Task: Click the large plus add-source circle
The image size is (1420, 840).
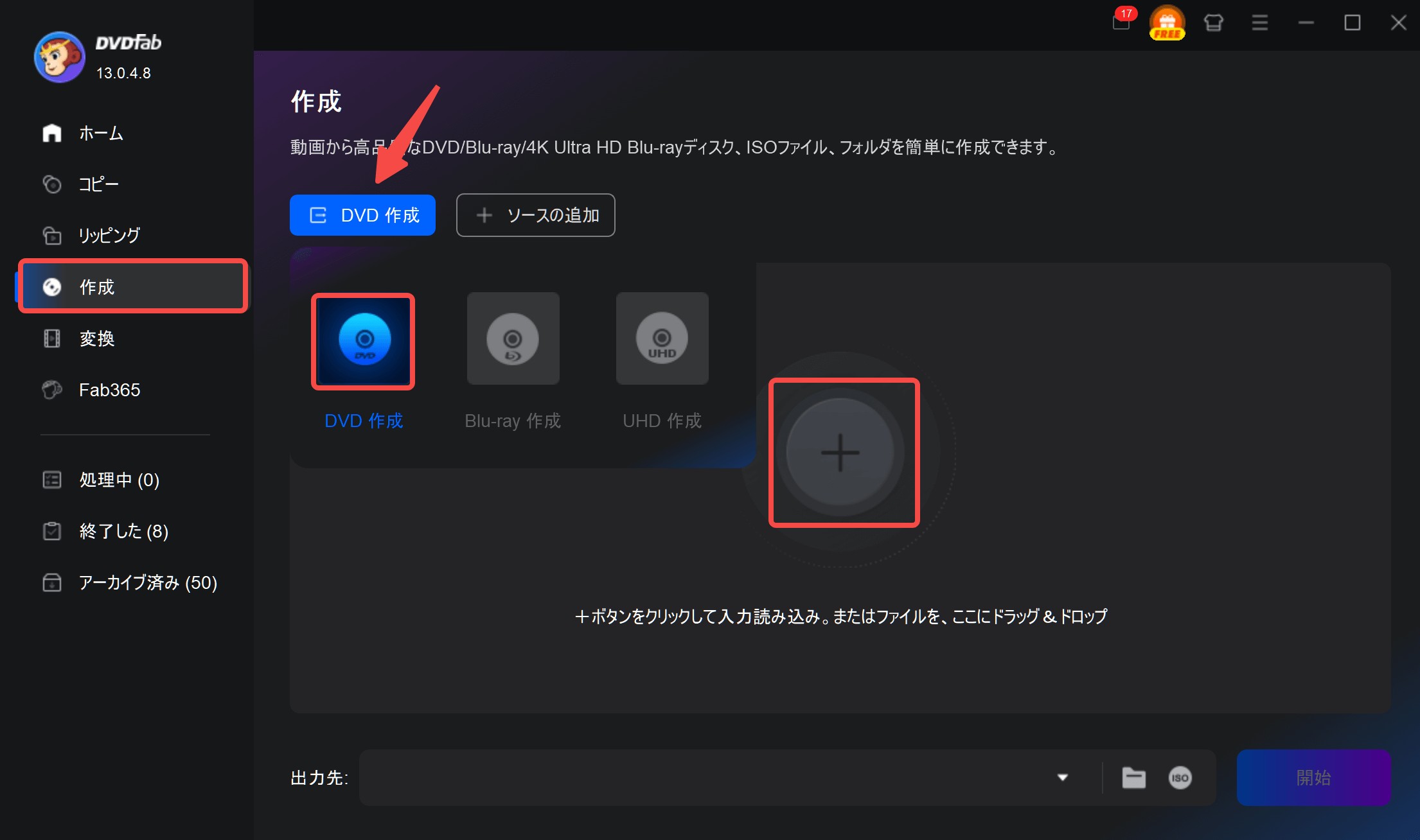Action: [840, 453]
